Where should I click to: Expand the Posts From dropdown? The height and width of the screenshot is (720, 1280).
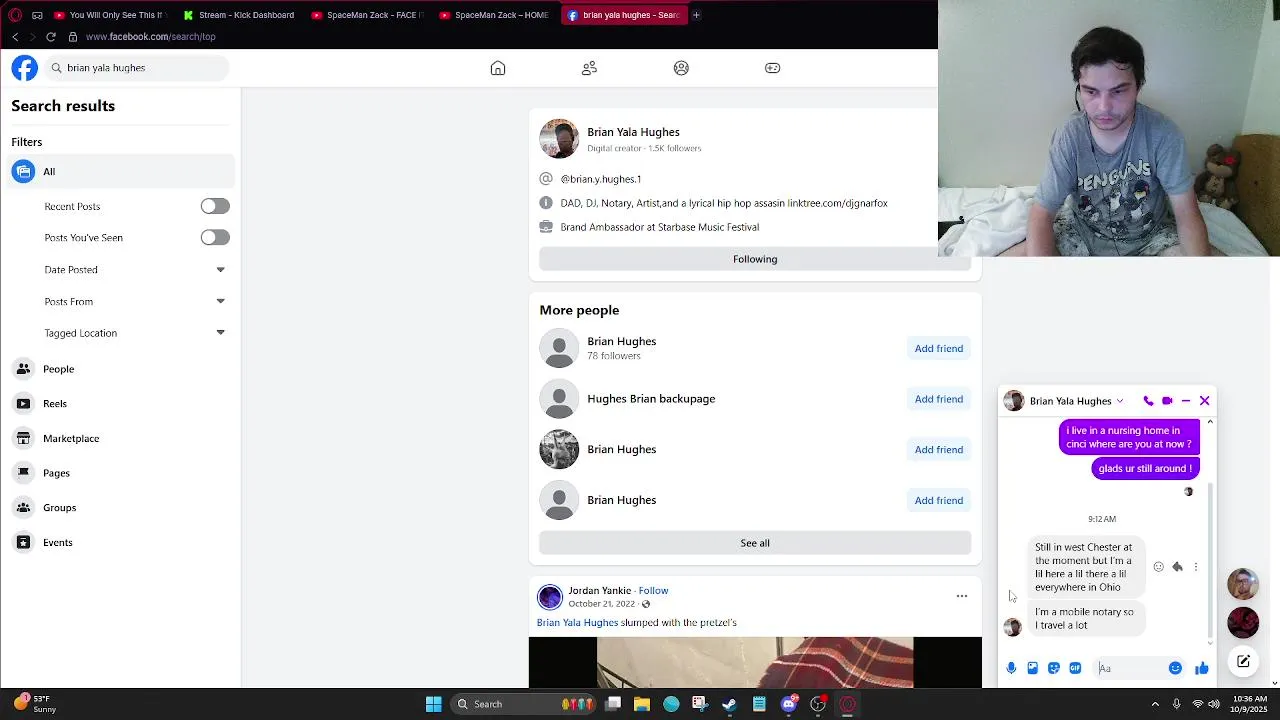point(220,301)
